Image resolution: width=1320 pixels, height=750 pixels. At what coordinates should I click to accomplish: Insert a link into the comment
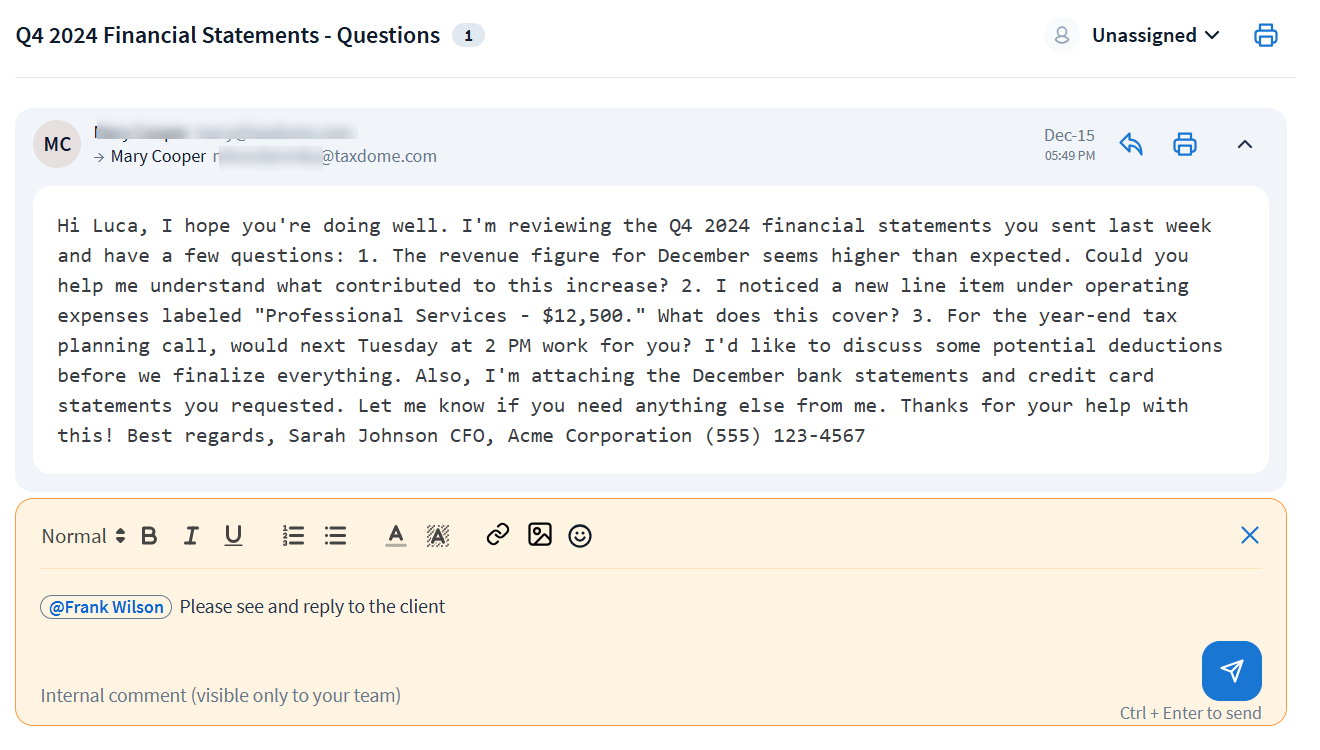point(498,535)
